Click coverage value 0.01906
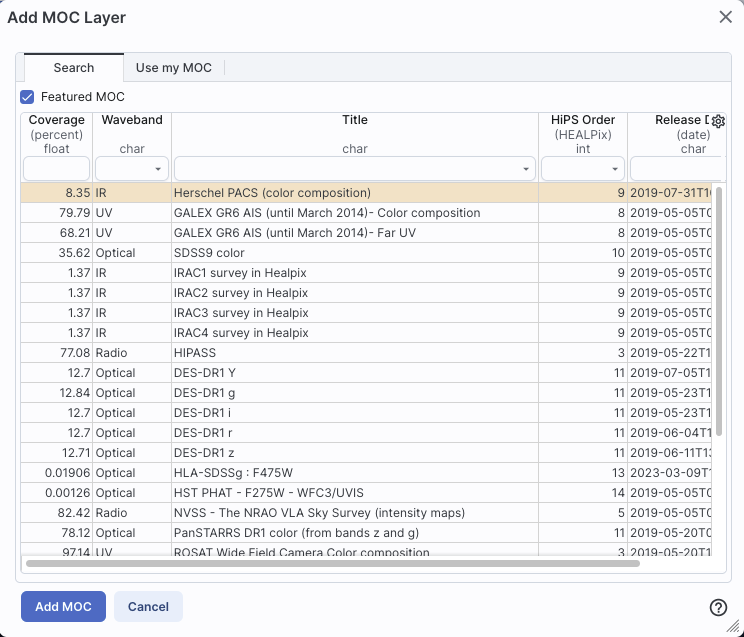The image size is (744, 637). point(67,473)
